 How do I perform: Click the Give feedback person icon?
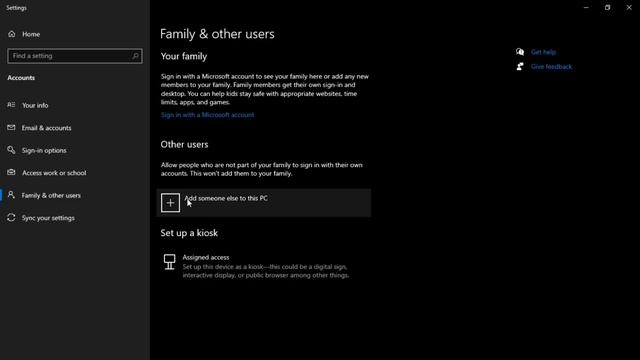pyautogui.click(x=520, y=67)
